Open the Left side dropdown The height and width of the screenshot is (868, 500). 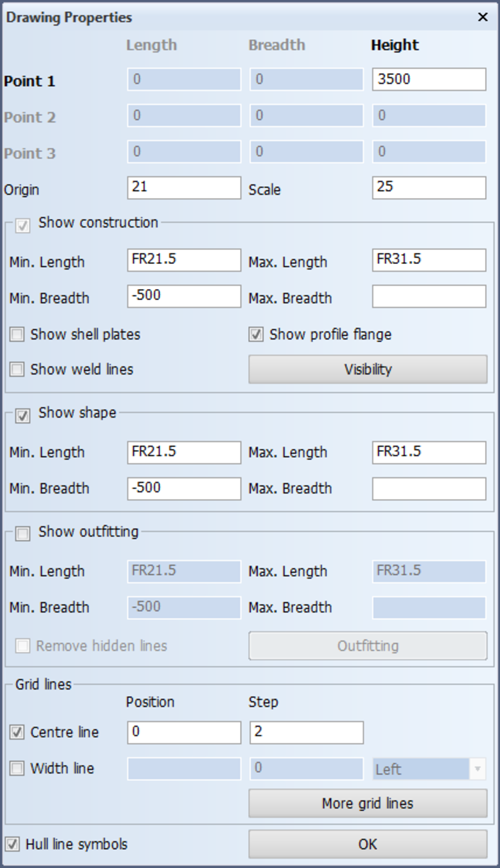[x=429, y=769]
